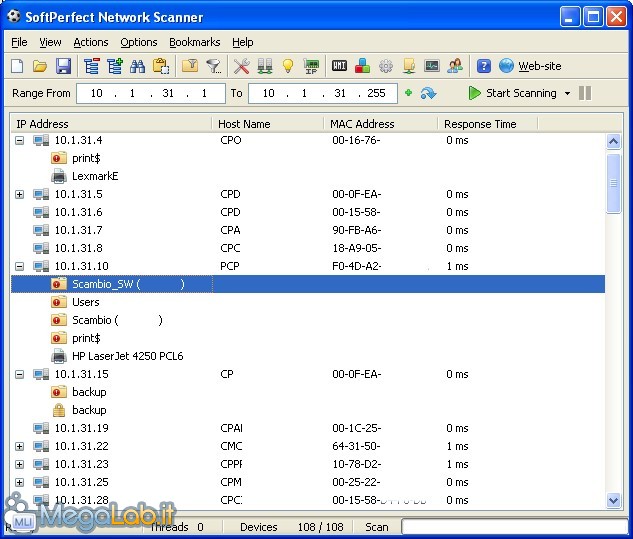Click host name CPAI cell
633x539 pixels.
(x=231, y=428)
